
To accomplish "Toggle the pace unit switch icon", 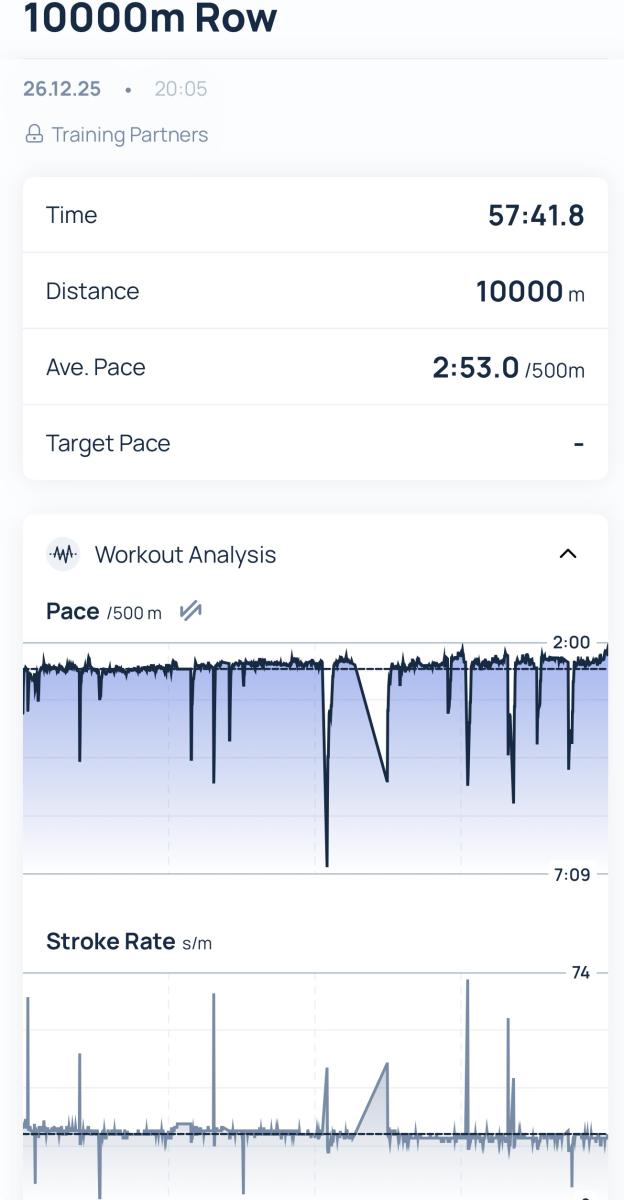I will pyautogui.click(x=190, y=611).
